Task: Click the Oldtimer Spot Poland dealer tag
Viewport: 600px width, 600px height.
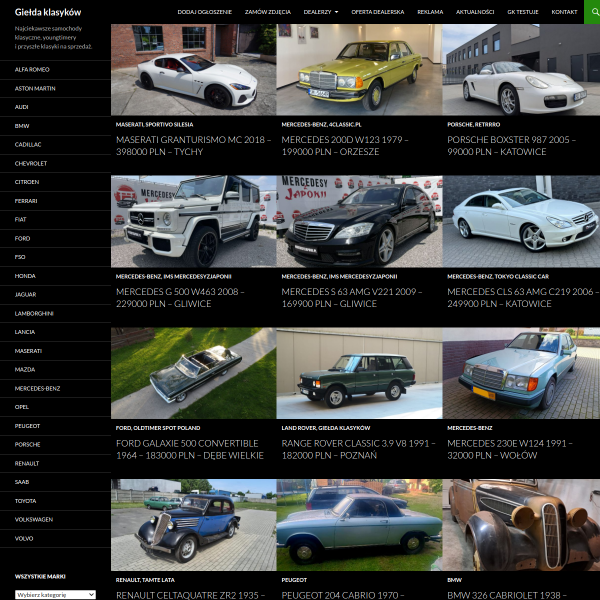Action: (167, 428)
